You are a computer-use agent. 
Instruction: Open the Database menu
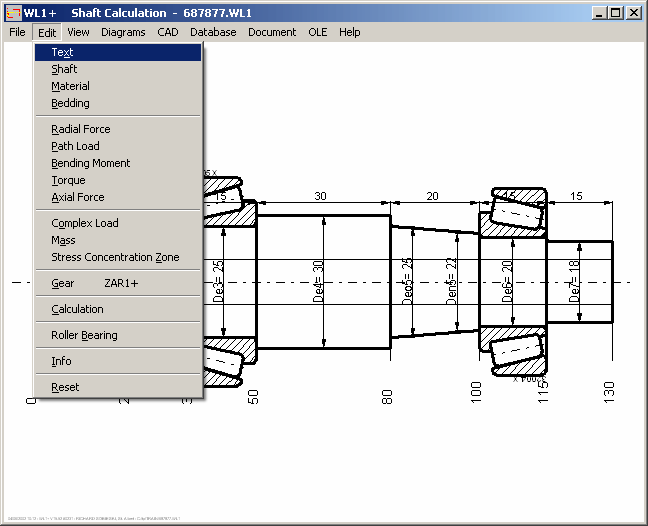pyautogui.click(x=213, y=32)
